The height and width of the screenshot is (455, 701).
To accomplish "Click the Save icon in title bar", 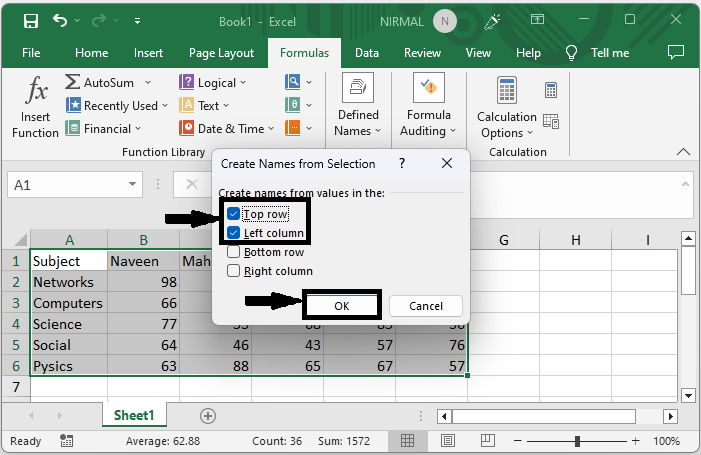I will pos(30,21).
